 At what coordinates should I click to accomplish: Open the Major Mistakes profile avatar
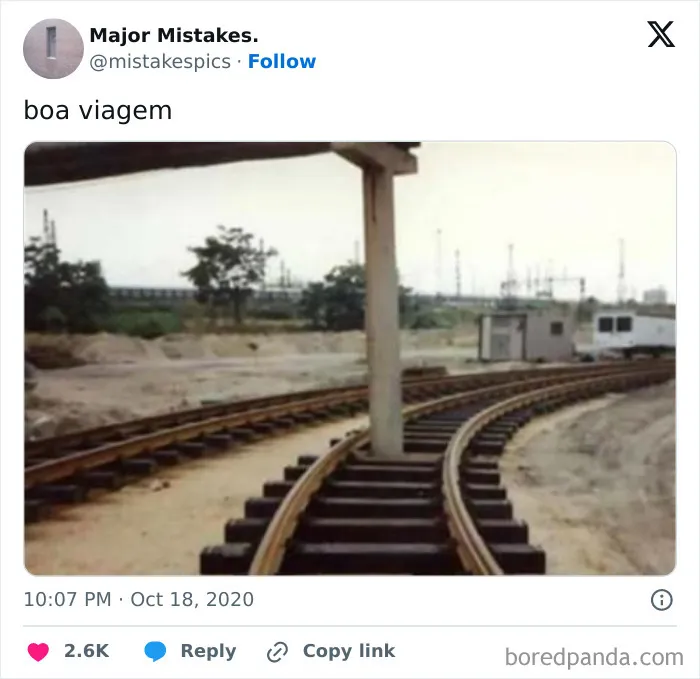pos(53,49)
